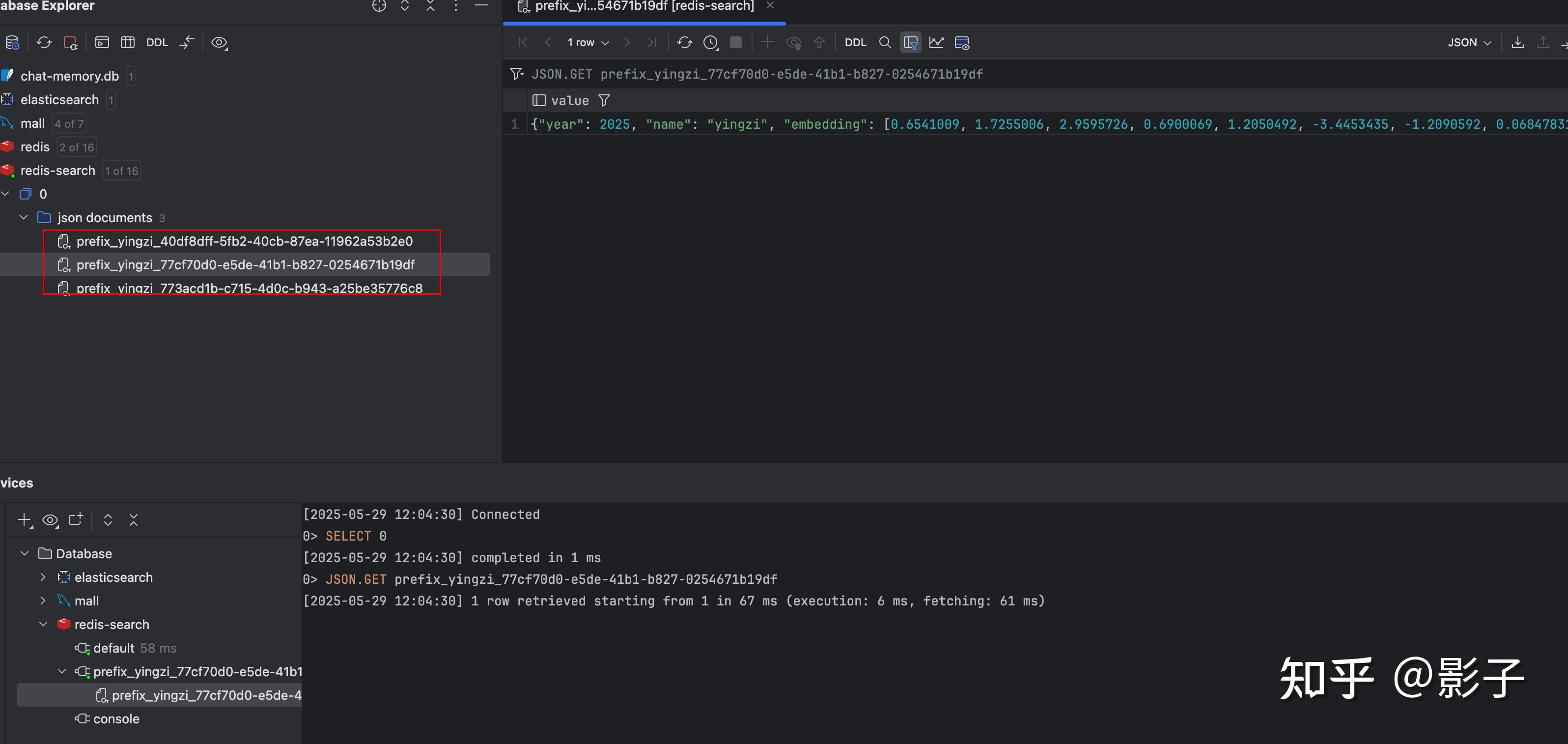Click the export data download icon
This screenshot has height=744, width=1568.
[x=1517, y=43]
